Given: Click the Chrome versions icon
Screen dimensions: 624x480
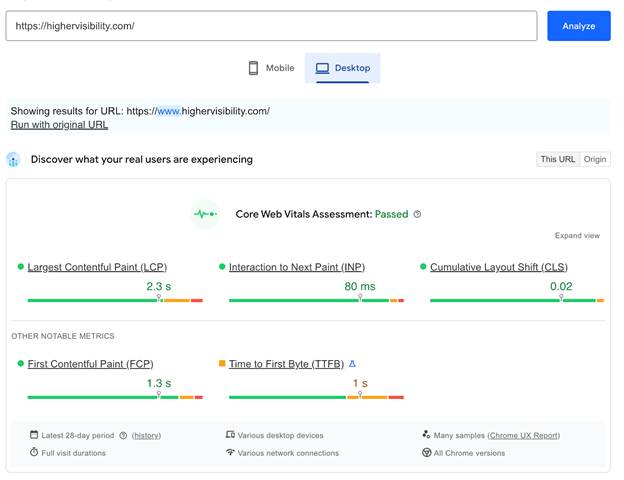Looking at the screenshot, I should tap(427, 453).
